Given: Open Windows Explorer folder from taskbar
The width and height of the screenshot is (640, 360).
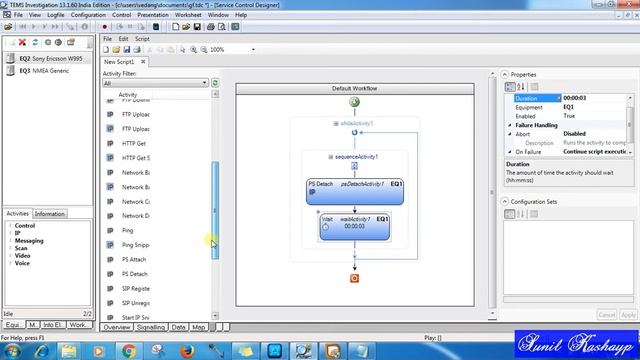Looking at the screenshot, I should (69, 351).
